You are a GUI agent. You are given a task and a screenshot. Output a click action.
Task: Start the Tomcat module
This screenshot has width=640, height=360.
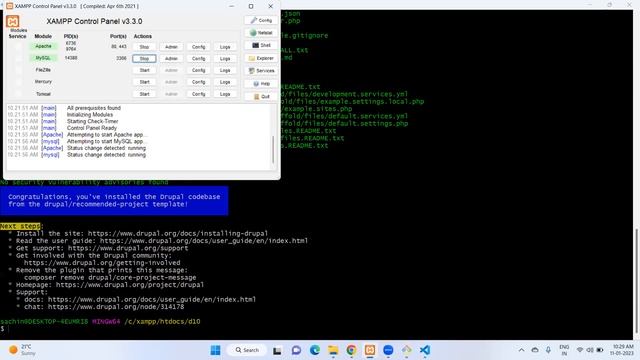[144, 94]
